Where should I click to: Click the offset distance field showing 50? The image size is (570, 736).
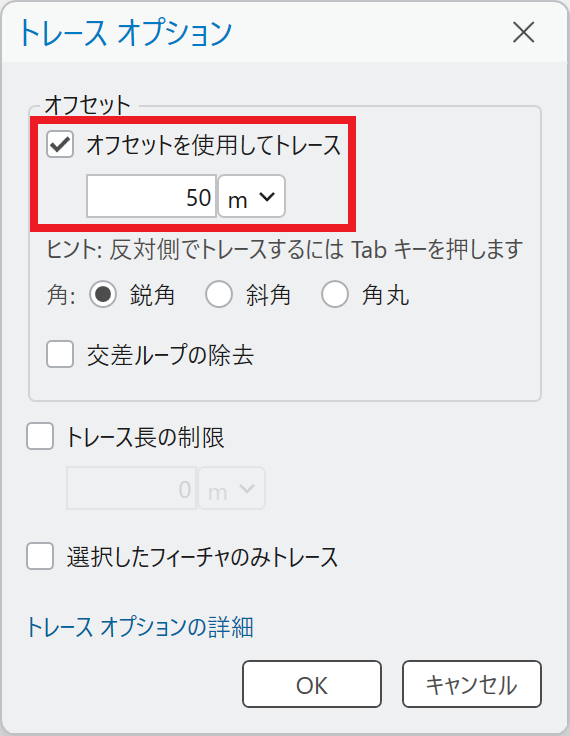tap(151, 197)
